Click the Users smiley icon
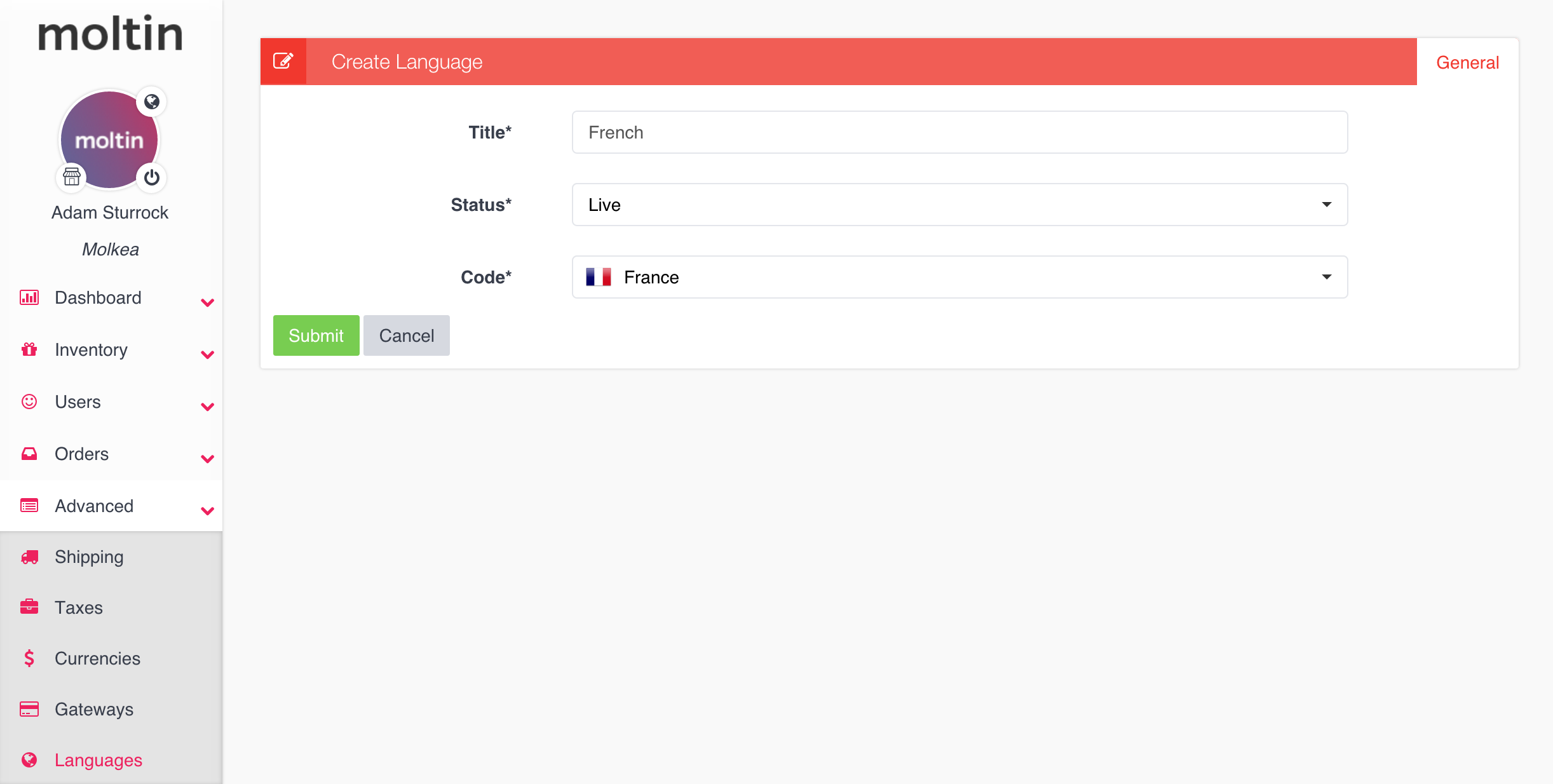This screenshot has width=1553, height=784. point(29,402)
